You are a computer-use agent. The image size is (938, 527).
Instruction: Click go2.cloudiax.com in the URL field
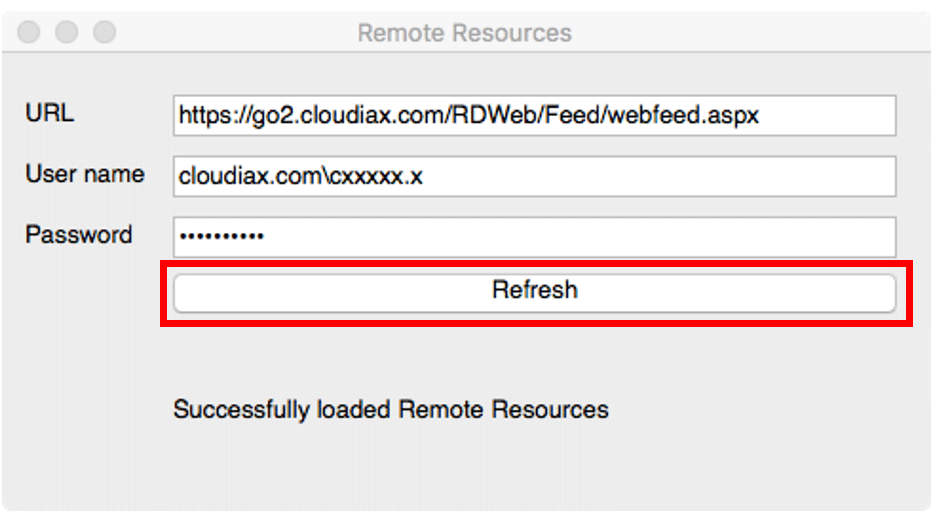coord(348,115)
